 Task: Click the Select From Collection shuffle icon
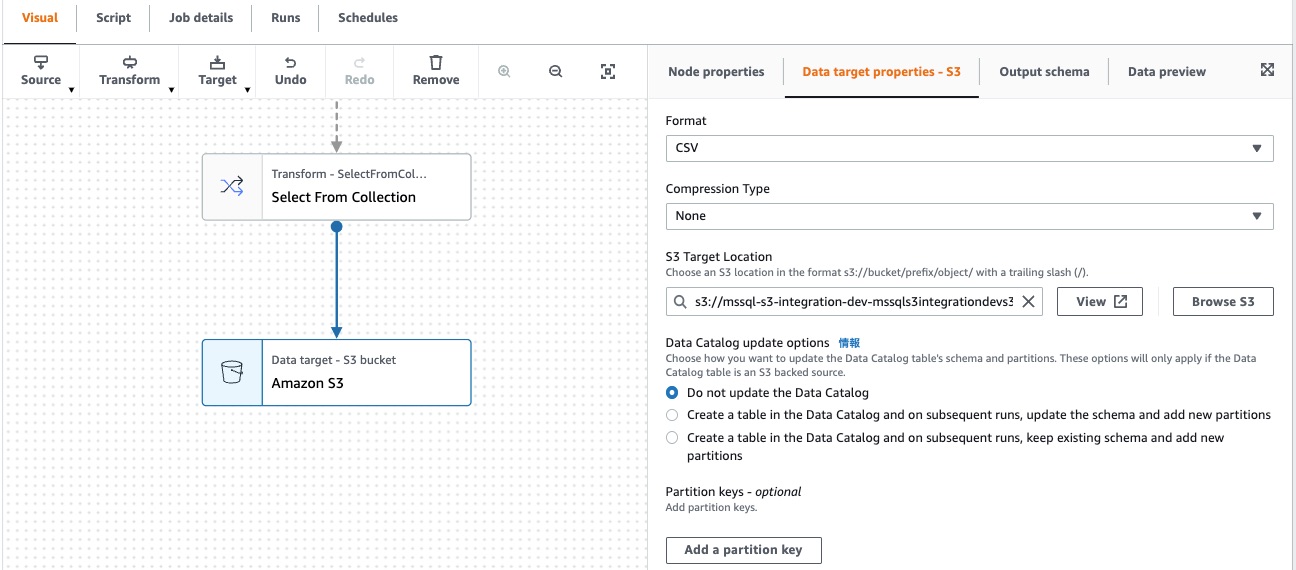[x=232, y=186]
